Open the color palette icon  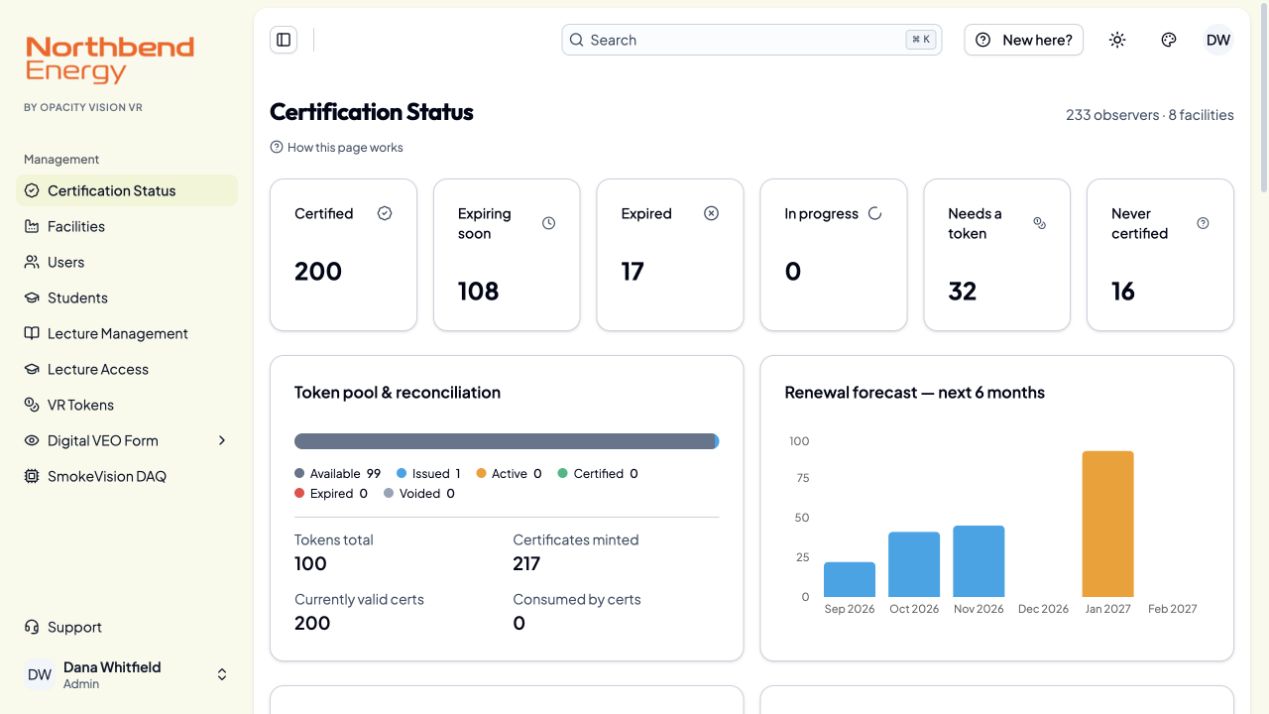1168,40
